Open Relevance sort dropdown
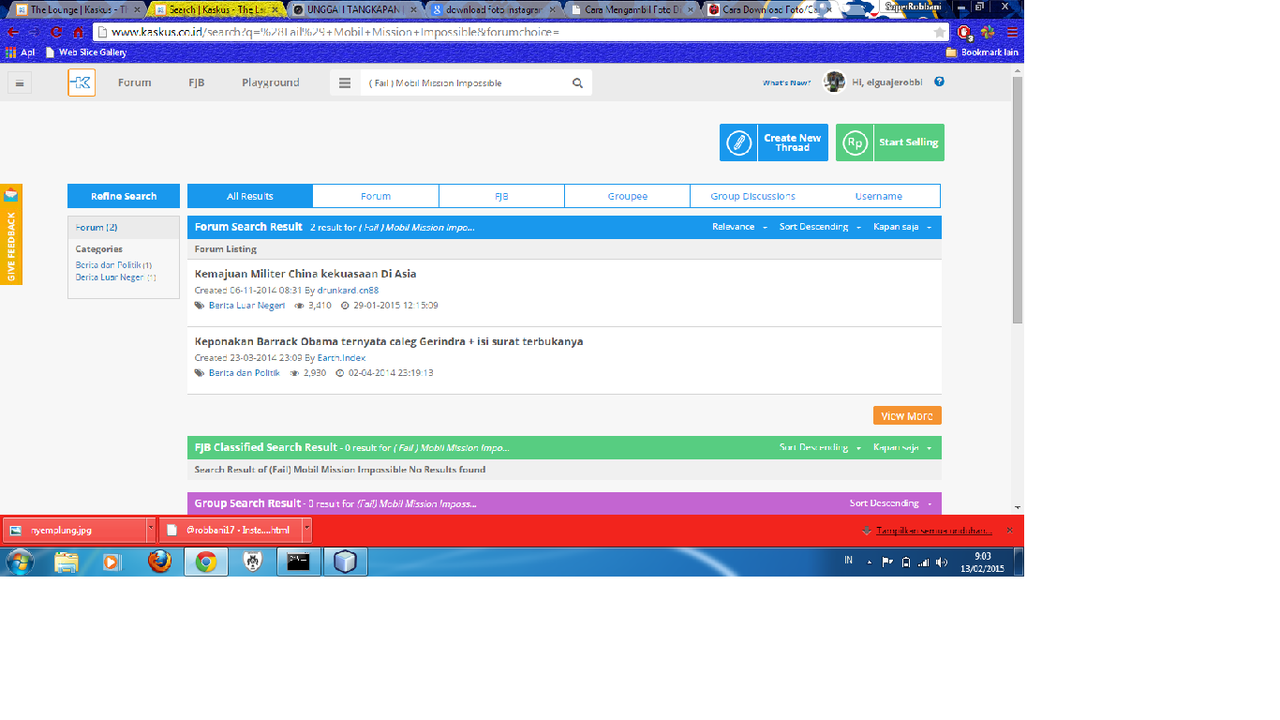Image resolution: width=1280 pixels, height=720 pixels. pyautogui.click(x=740, y=227)
